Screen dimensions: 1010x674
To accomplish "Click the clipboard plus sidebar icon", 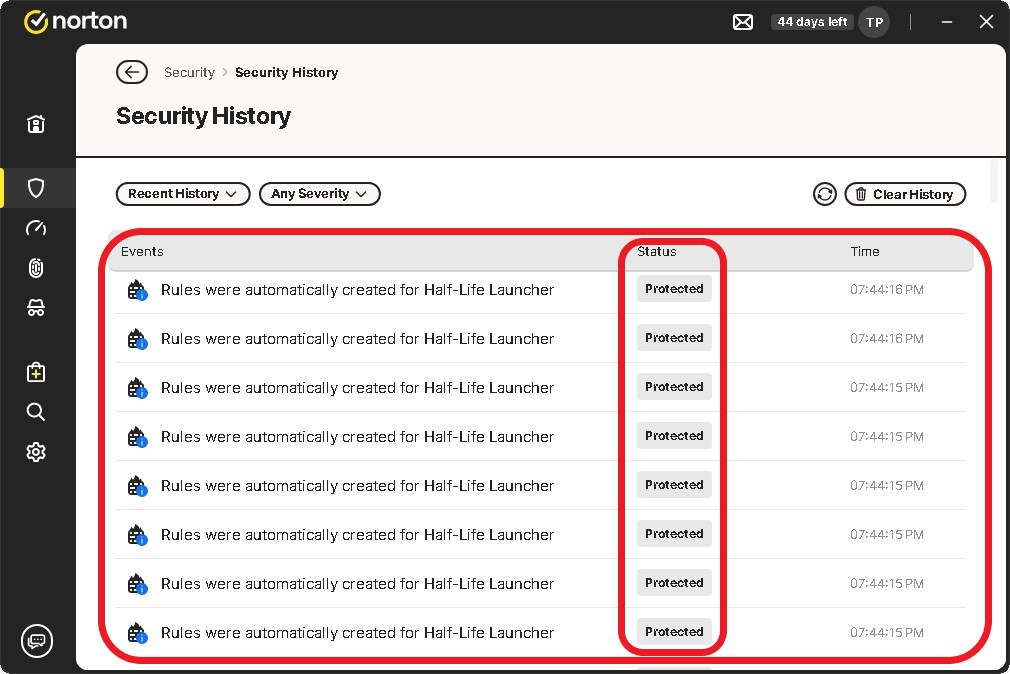I will tap(36, 372).
